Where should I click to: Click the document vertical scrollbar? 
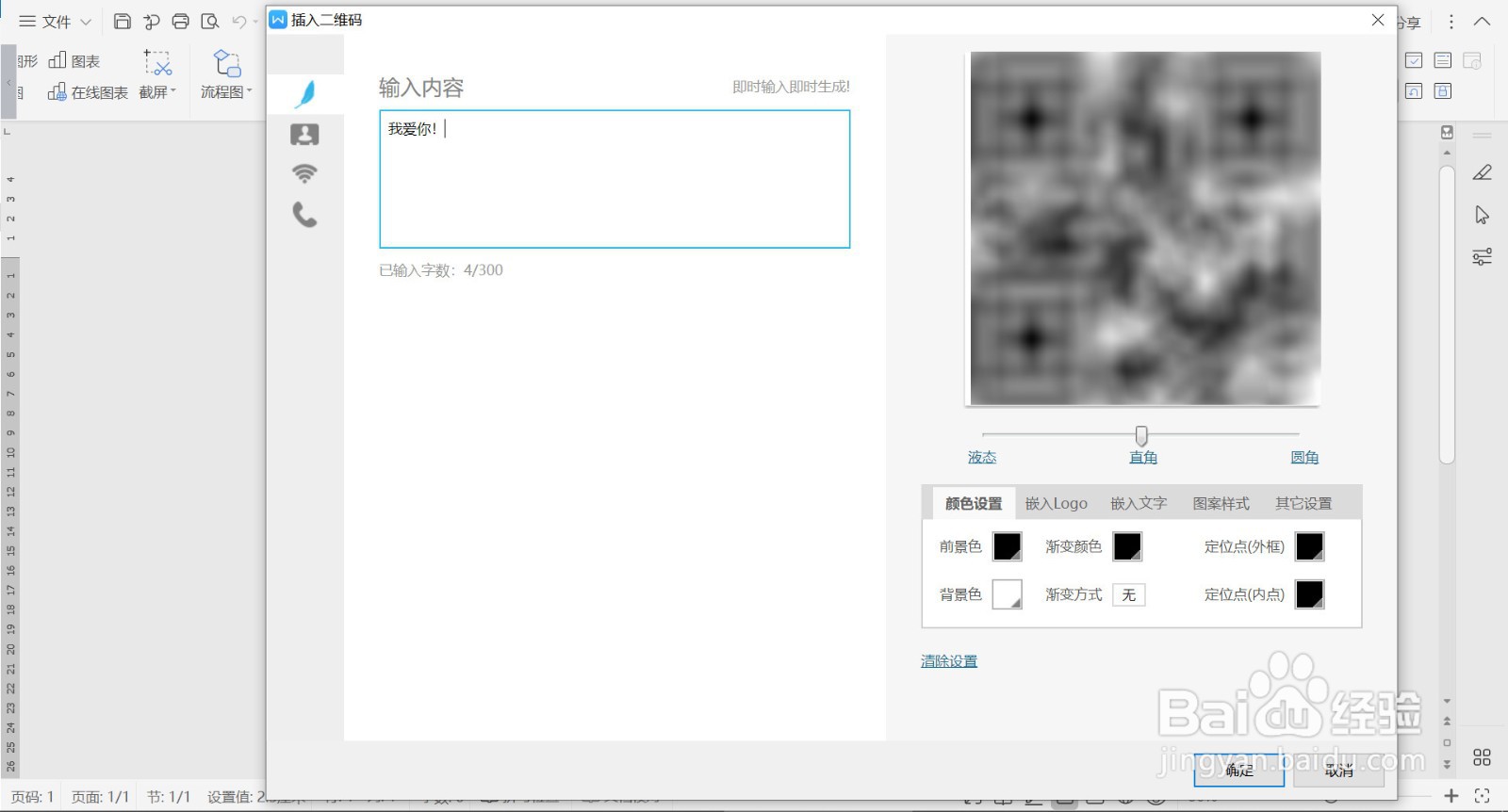click(1447, 315)
